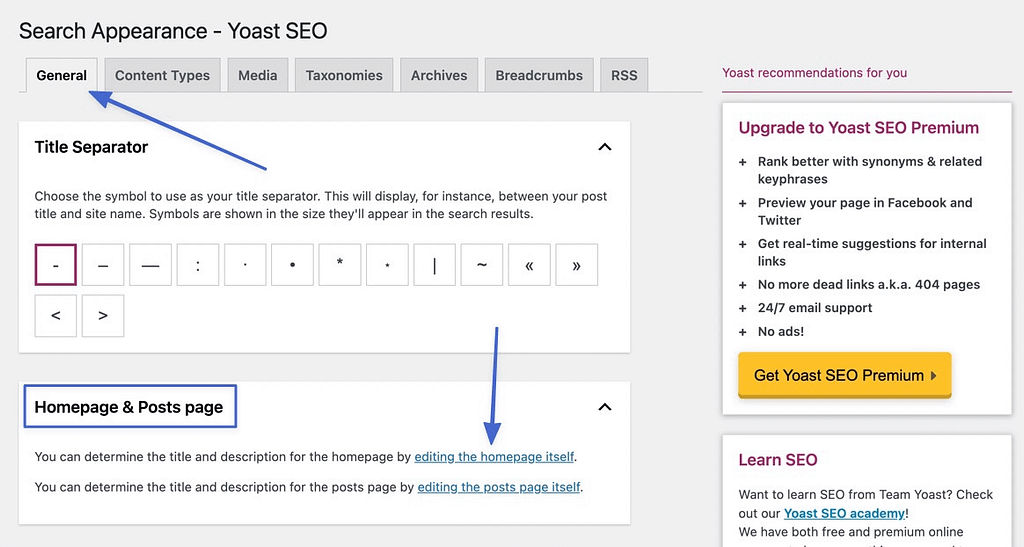The height and width of the screenshot is (547, 1024).
Task: Follow the 'editing the posts page itself' link
Action: [499, 487]
